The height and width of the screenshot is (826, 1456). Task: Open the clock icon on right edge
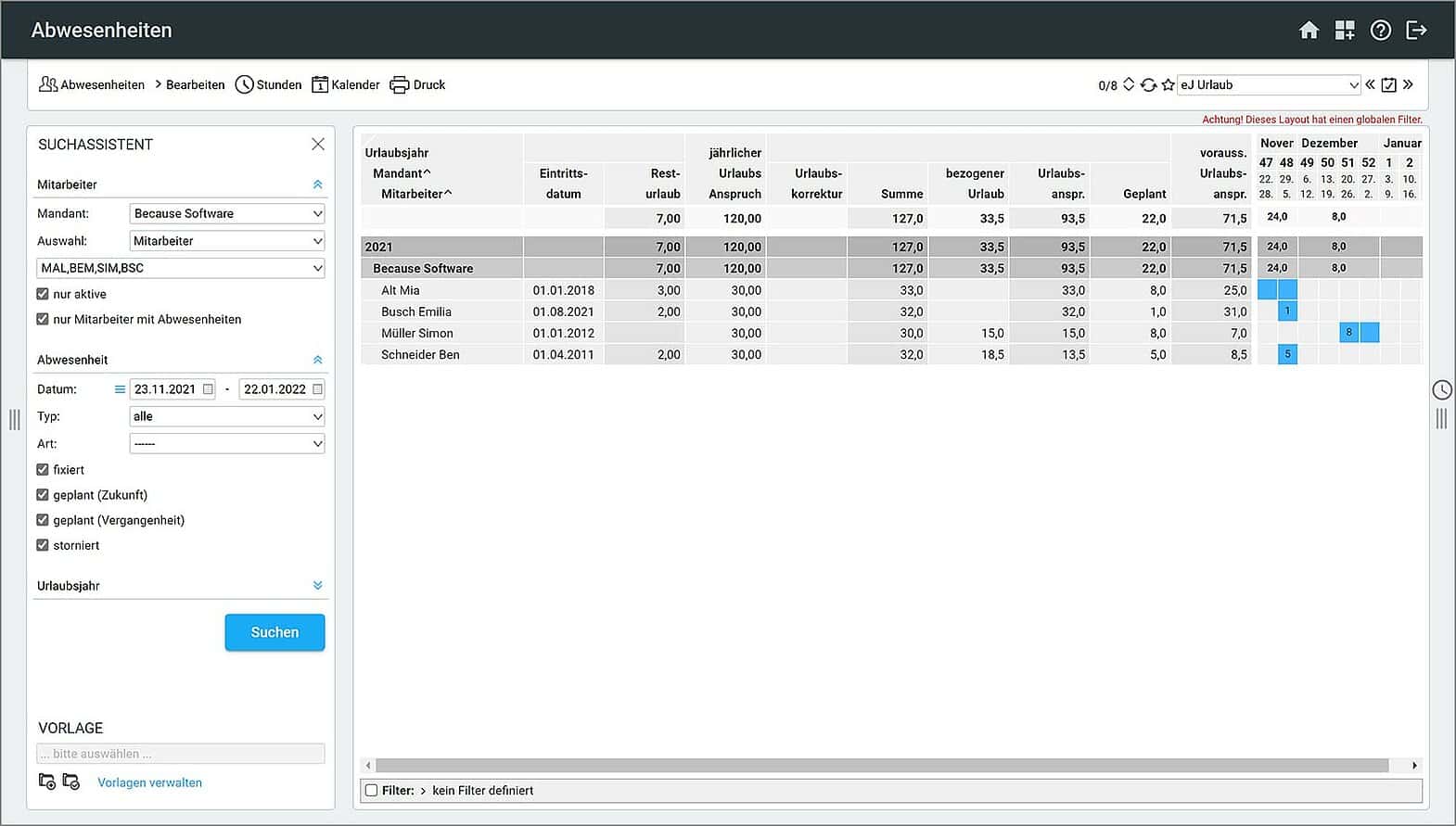click(x=1442, y=390)
